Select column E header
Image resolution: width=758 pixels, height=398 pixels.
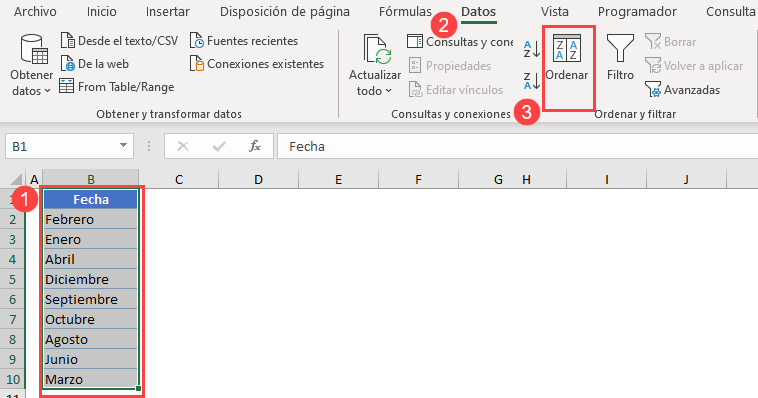click(x=338, y=180)
